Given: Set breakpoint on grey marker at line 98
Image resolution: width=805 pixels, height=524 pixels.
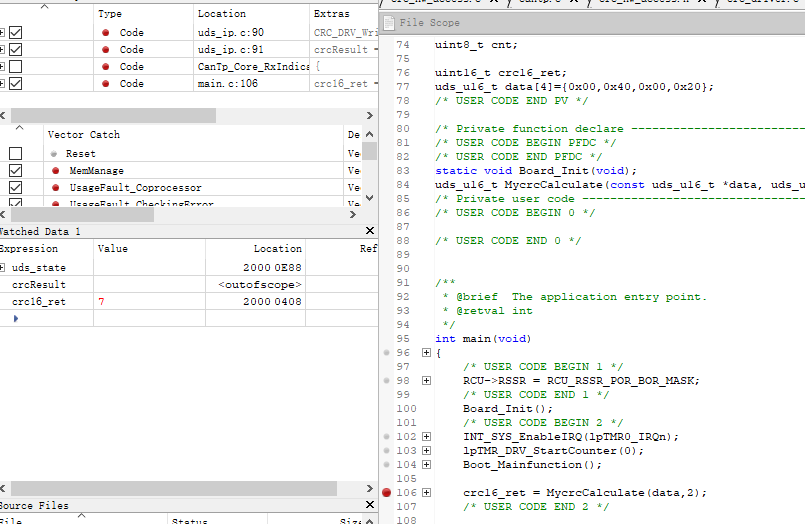Looking at the screenshot, I should click(387, 380).
